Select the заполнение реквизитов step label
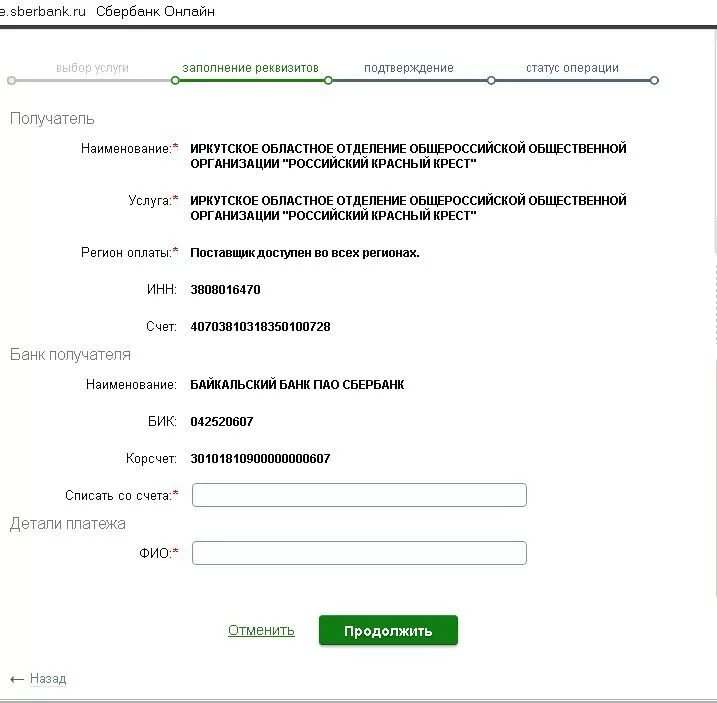717x703 pixels. click(x=251, y=68)
